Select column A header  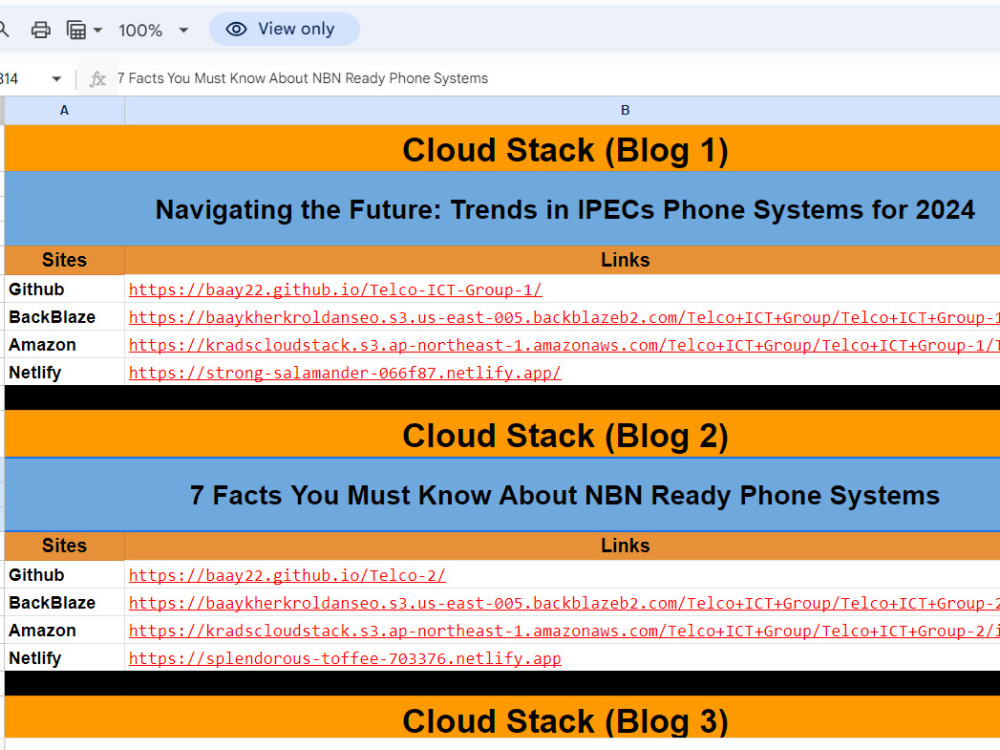click(64, 110)
